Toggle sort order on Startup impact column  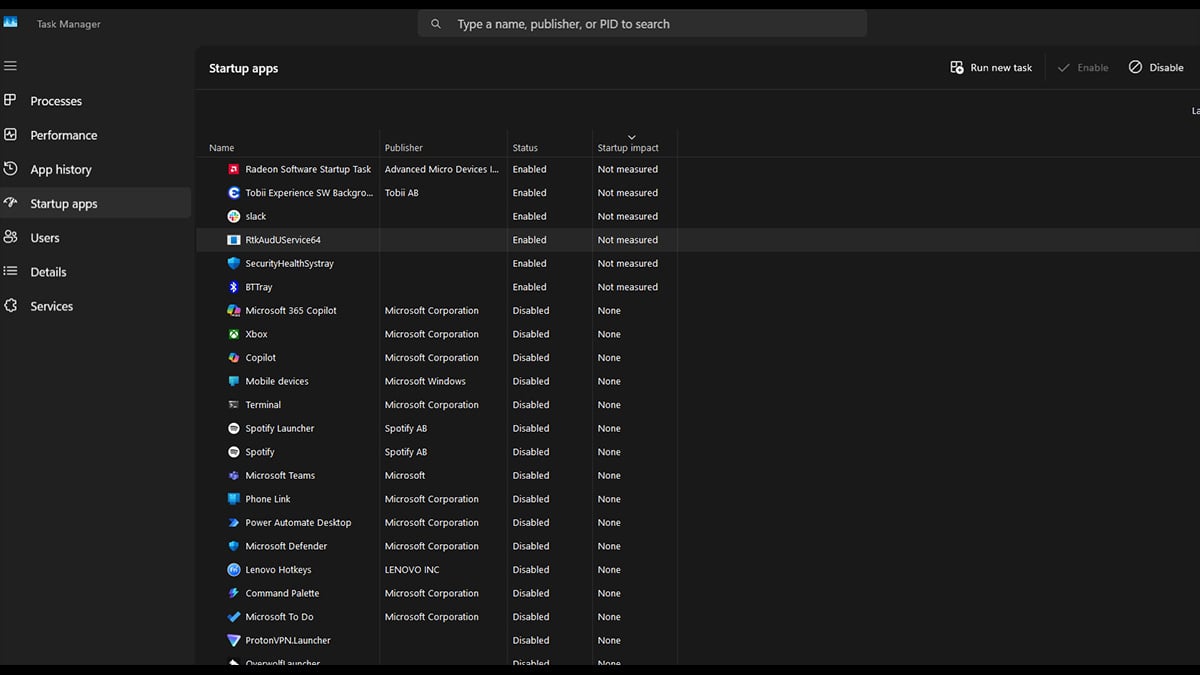[628, 145]
